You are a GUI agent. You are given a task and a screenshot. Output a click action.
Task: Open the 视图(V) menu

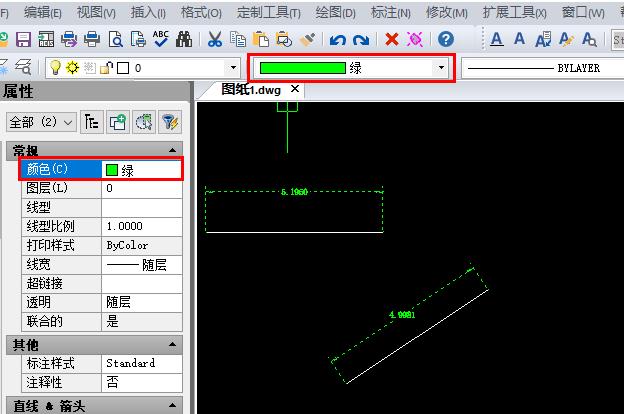tap(96, 13)
